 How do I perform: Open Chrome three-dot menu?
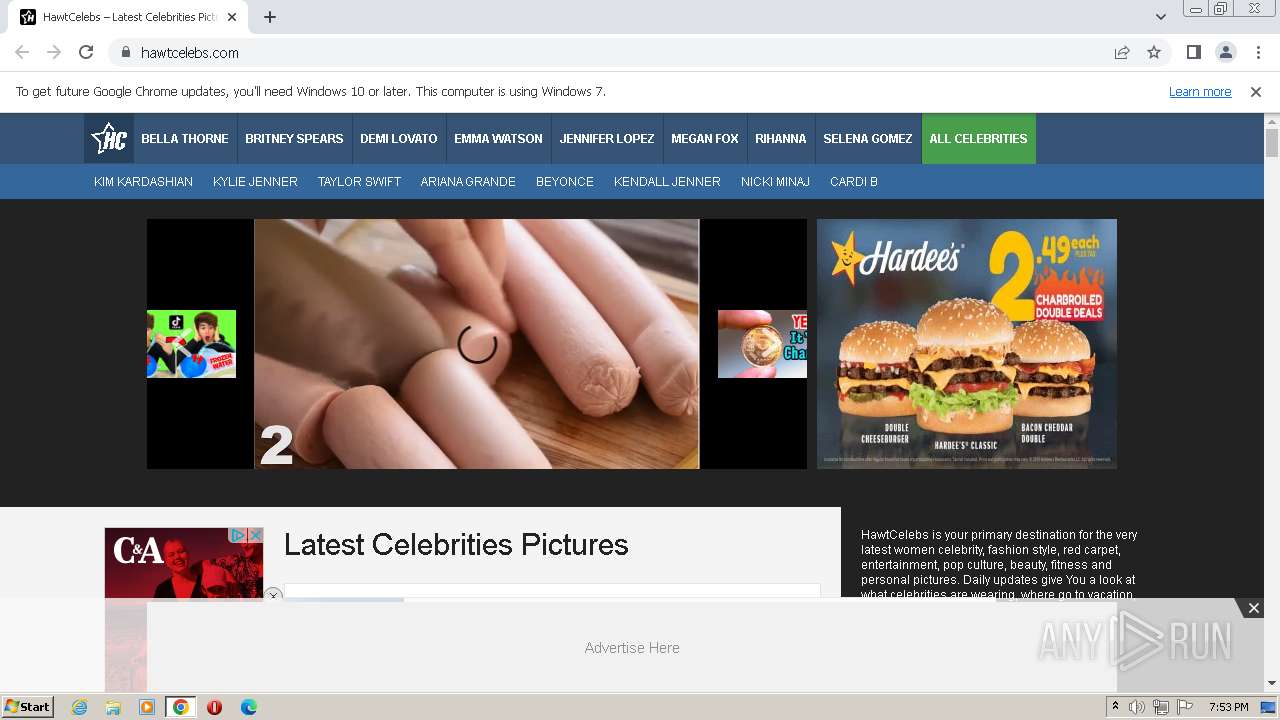1258,52
